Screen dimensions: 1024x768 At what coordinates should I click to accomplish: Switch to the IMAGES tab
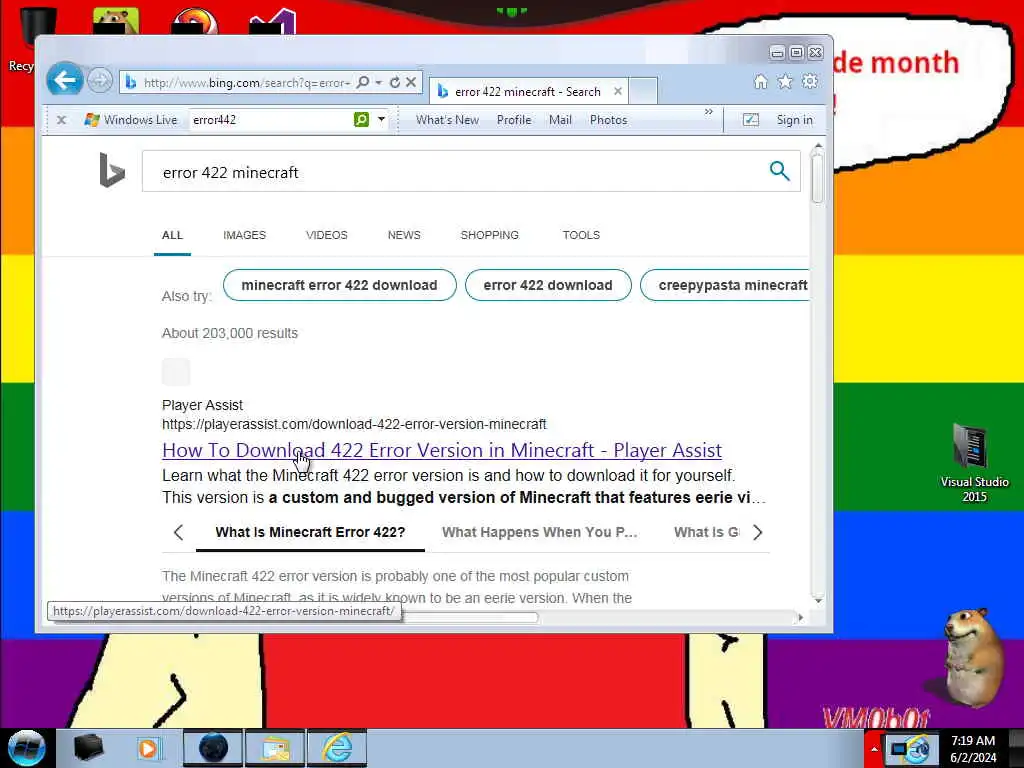pyautogui.click(x=244, y=235)
